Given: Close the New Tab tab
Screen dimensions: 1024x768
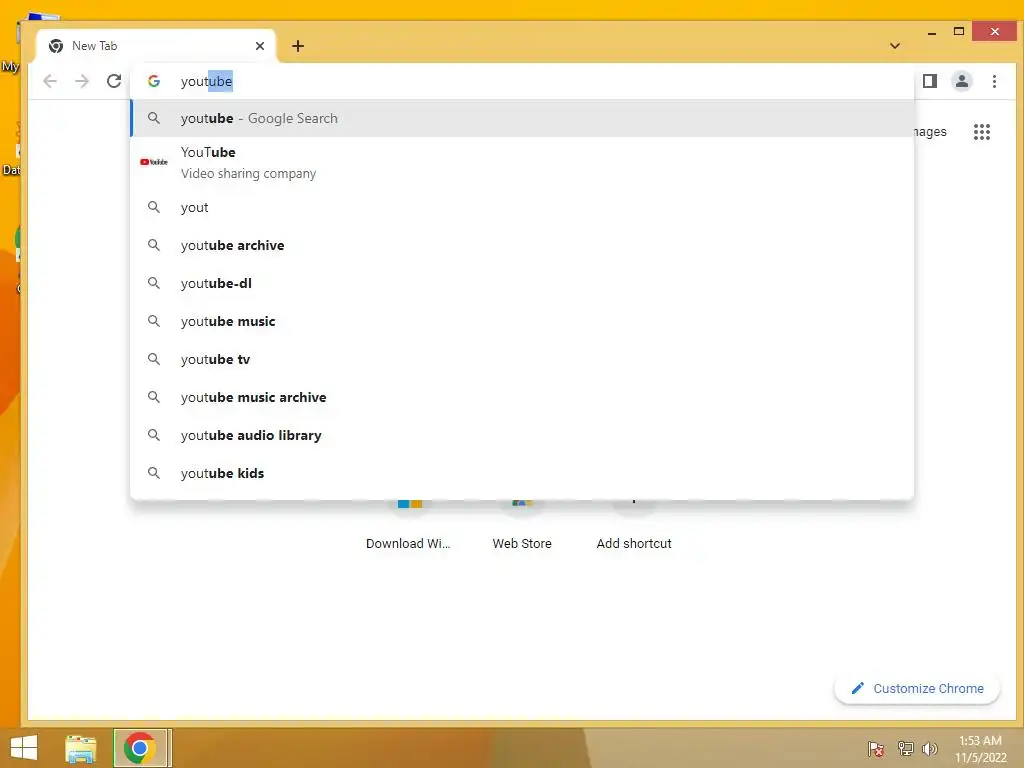Looking at the screenshot, I should [260, 46].
